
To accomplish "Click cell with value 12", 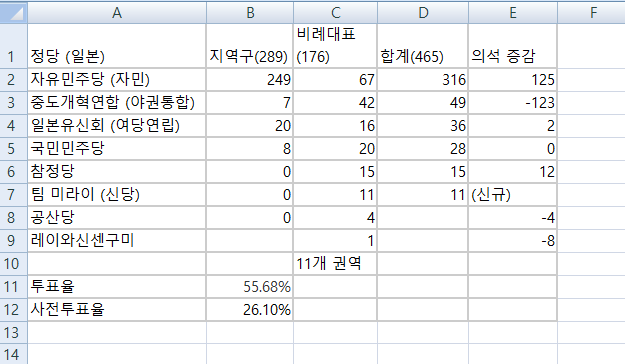I will [x=513, y=172].
